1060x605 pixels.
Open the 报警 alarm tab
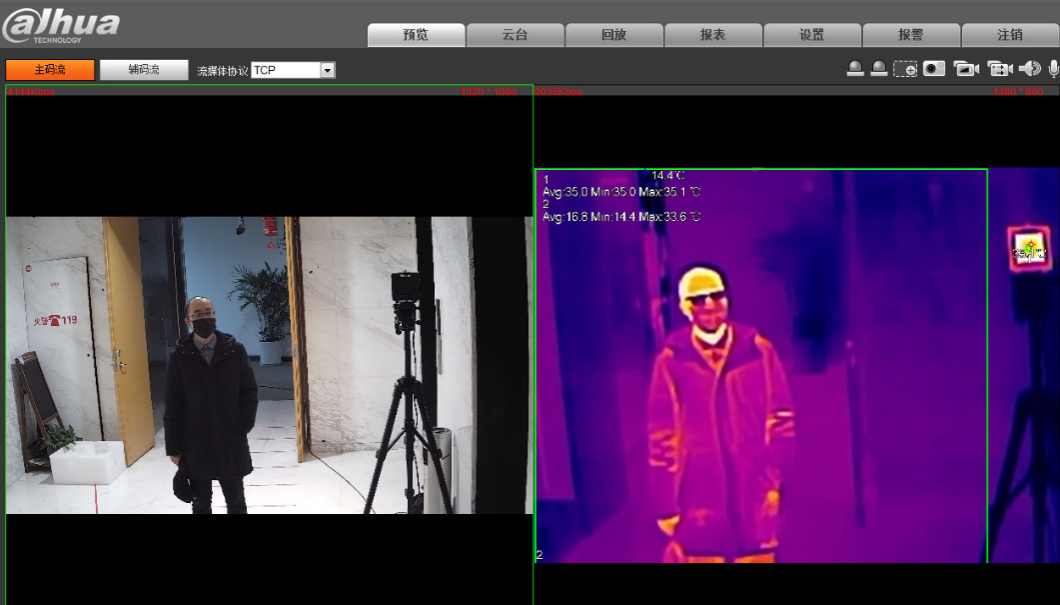[x=911, y=35]
